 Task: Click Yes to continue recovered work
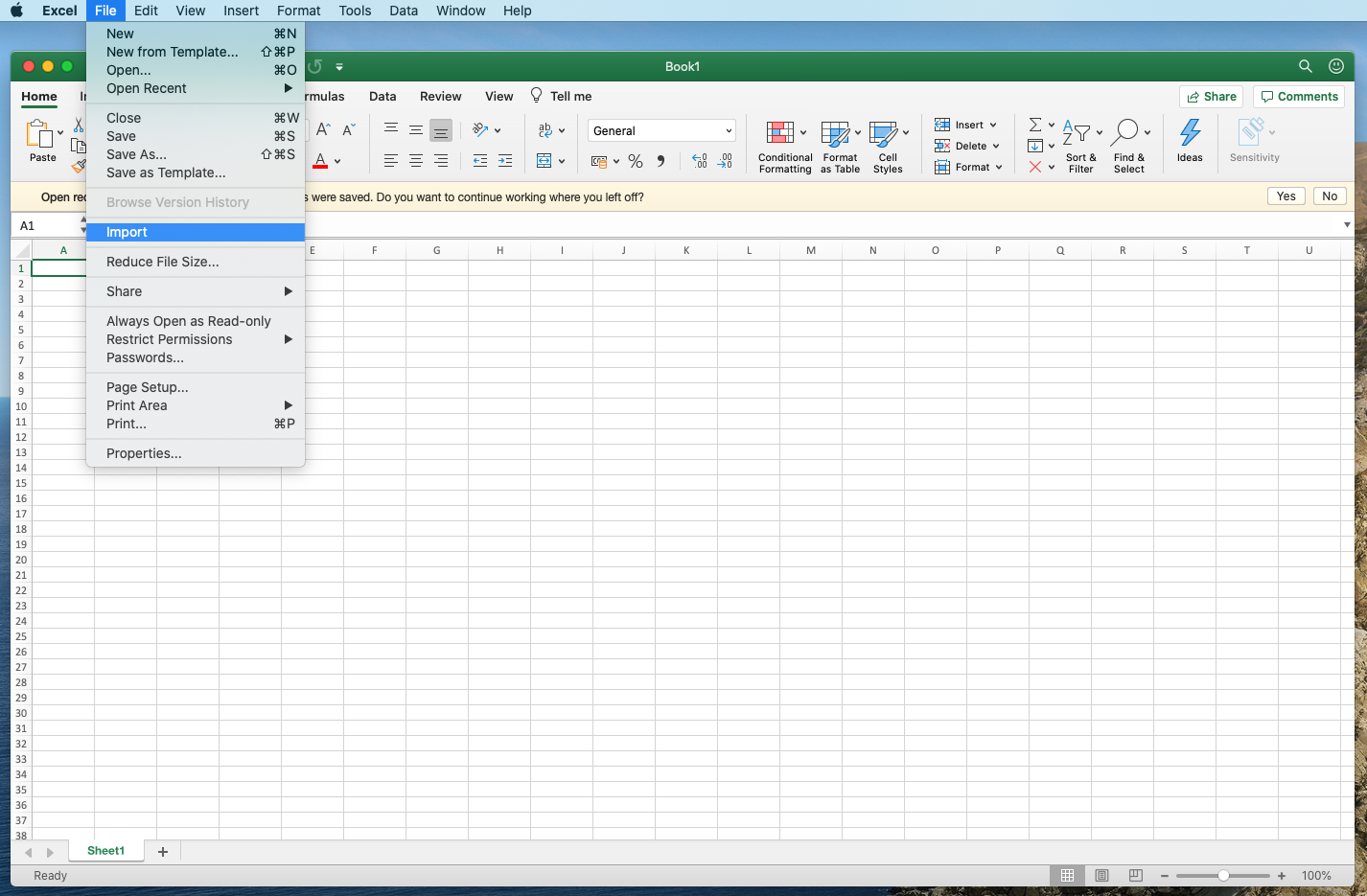click(x=1286, y=196)
